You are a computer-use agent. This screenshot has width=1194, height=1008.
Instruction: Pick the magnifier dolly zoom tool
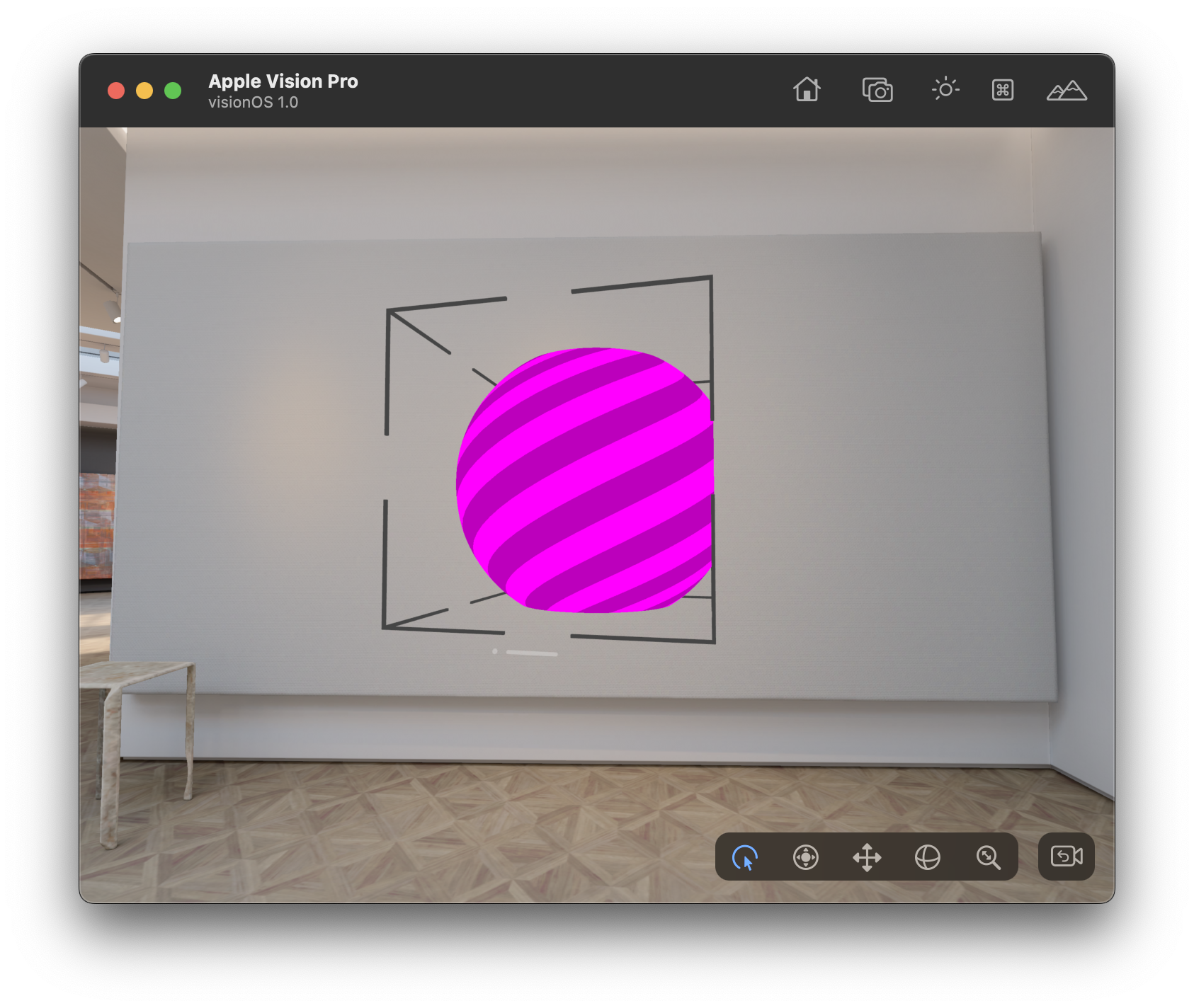pyautogui.click(x=988, y=857)
